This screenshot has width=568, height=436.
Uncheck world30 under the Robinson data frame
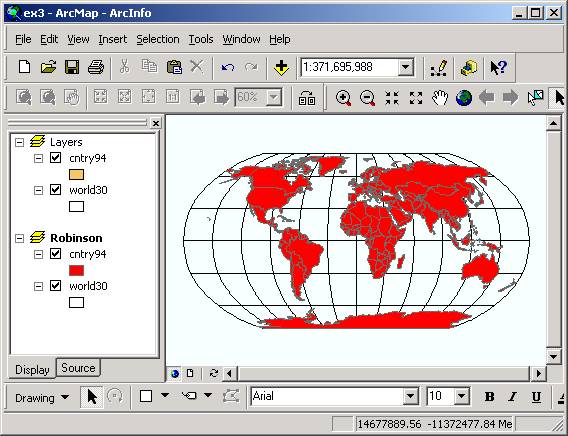[x=55, y=286]
